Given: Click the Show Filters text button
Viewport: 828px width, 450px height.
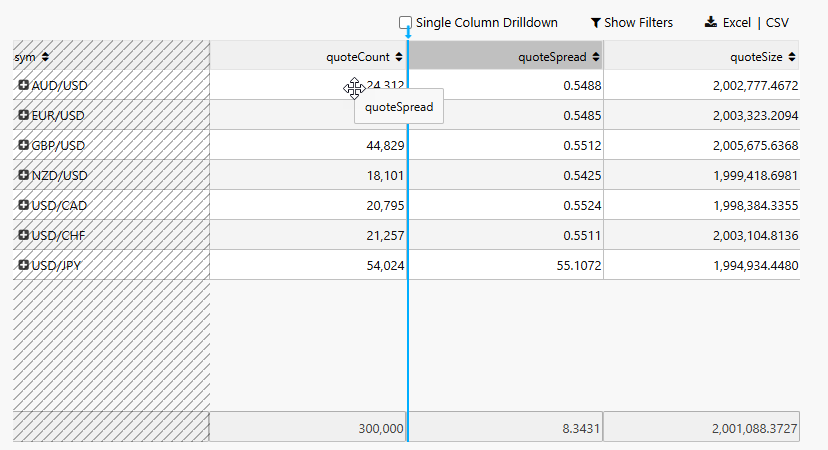Looking at the screenshot, I should pos(638,23).
